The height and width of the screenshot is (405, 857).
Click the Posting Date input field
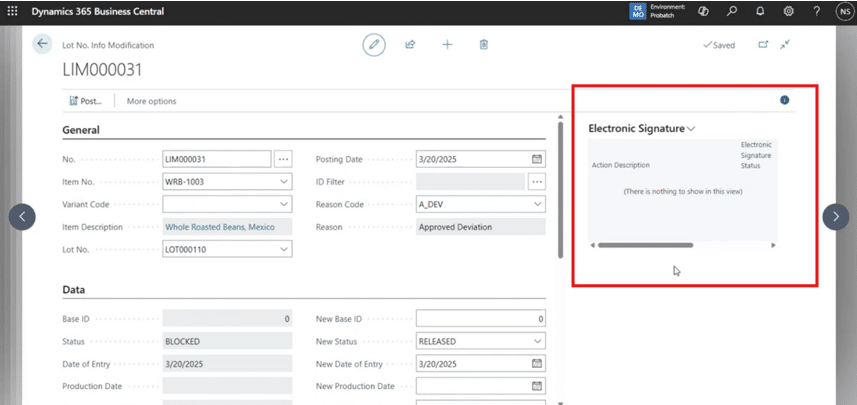(x=481, y=159)
